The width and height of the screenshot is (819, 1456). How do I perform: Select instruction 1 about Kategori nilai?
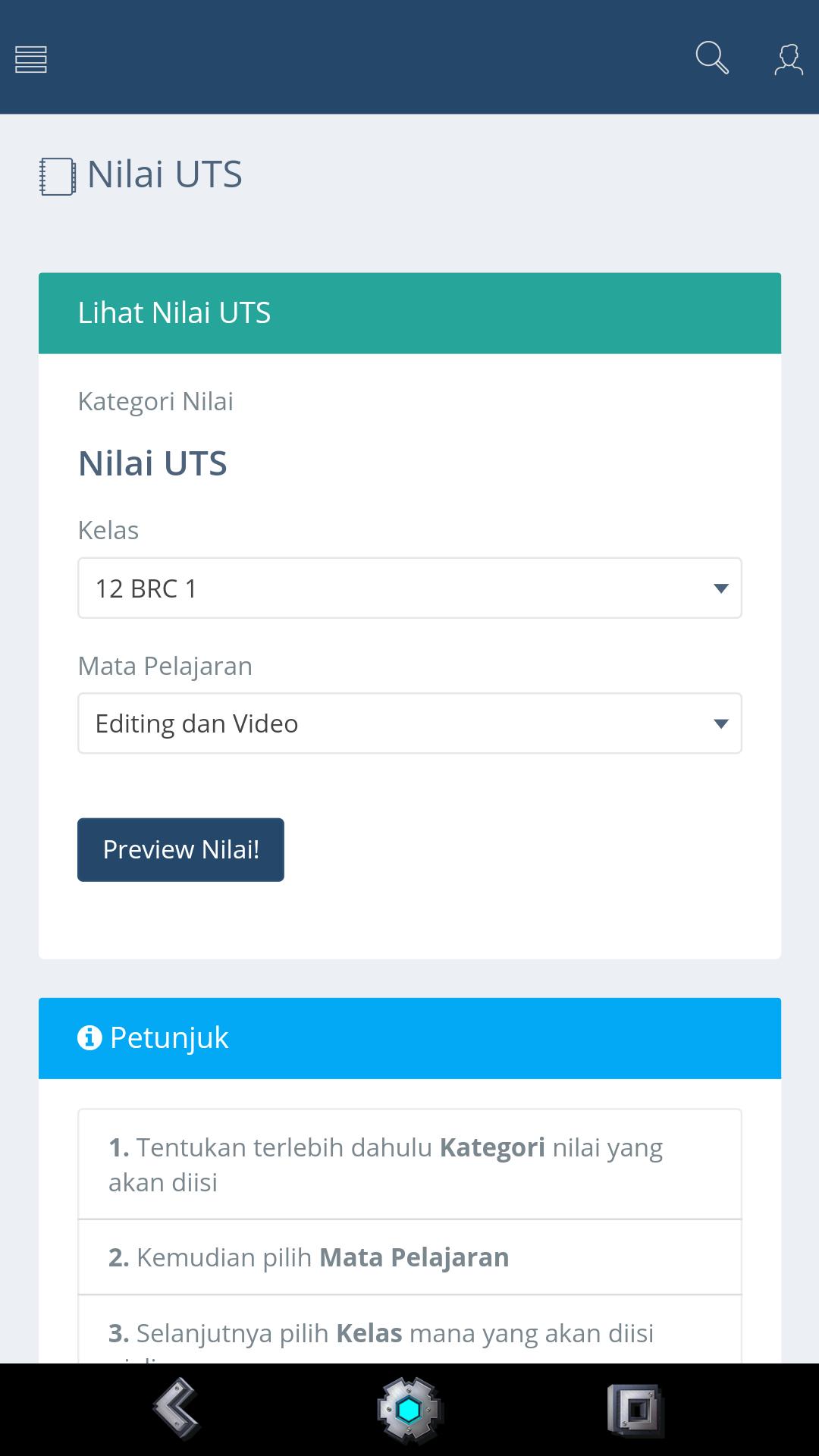409,1164
